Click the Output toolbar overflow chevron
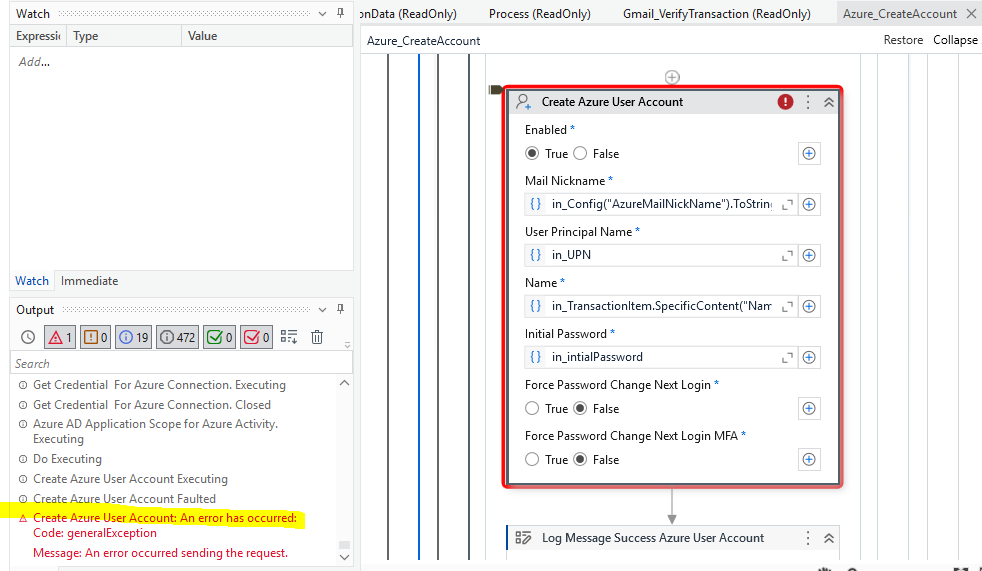Image resolution: width=982 pixels, height=571 pixels. (347, 345)
